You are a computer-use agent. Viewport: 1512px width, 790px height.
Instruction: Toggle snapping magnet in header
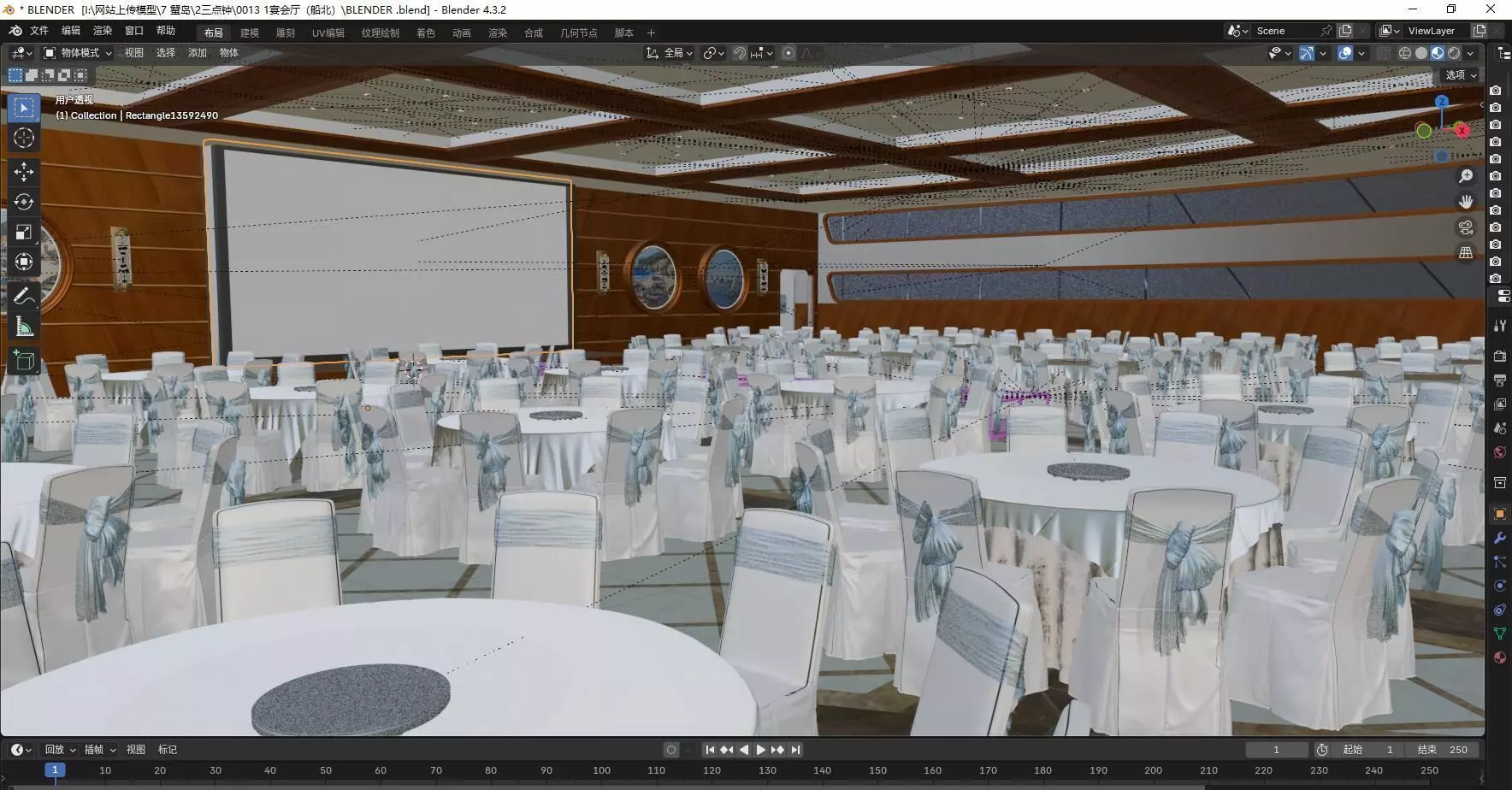pyautogui.click(x=740, y=53)
